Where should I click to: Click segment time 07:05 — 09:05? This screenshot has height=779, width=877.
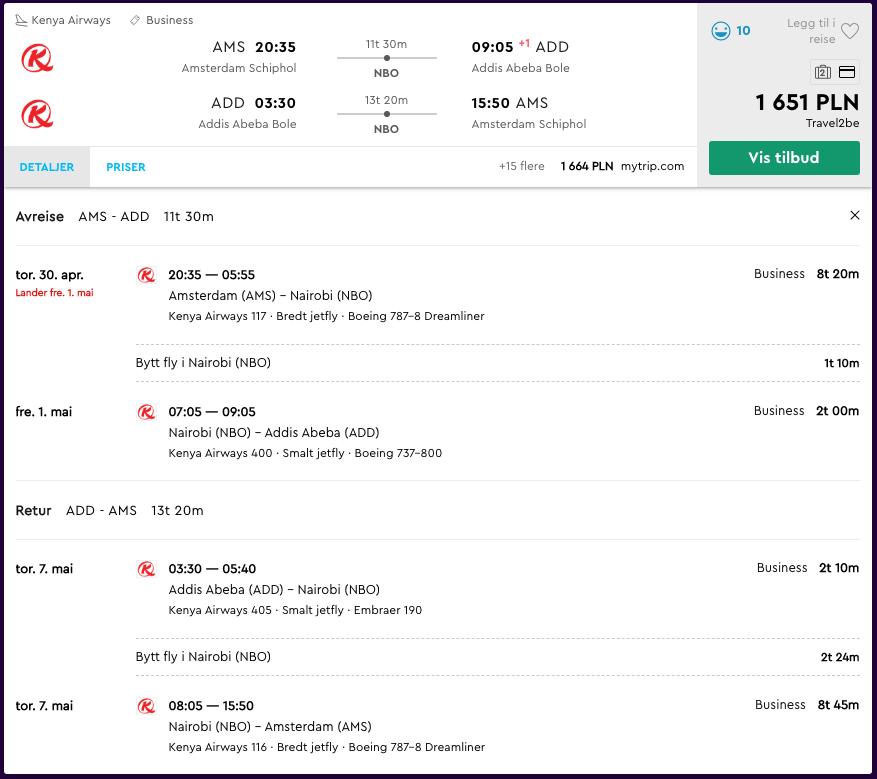point(212,412)
